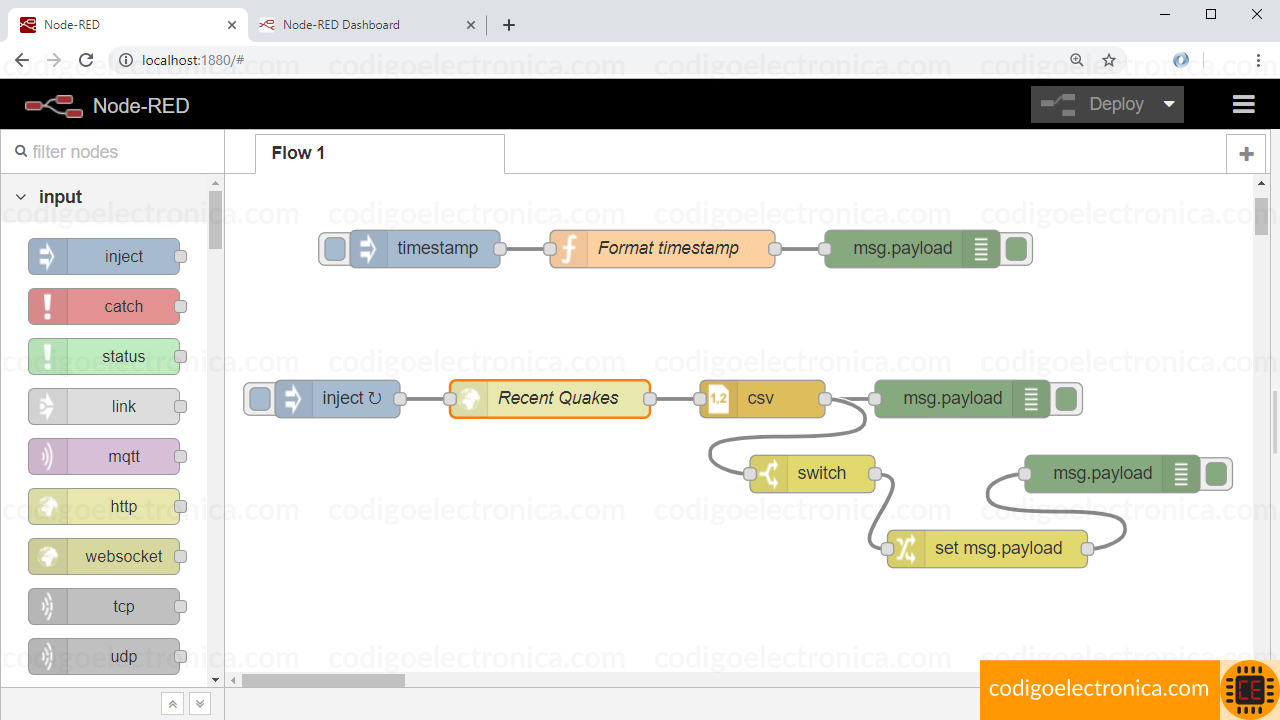Collapse all palette categories with up chevrons
1280x720 pixels.
tap(172, 704)
